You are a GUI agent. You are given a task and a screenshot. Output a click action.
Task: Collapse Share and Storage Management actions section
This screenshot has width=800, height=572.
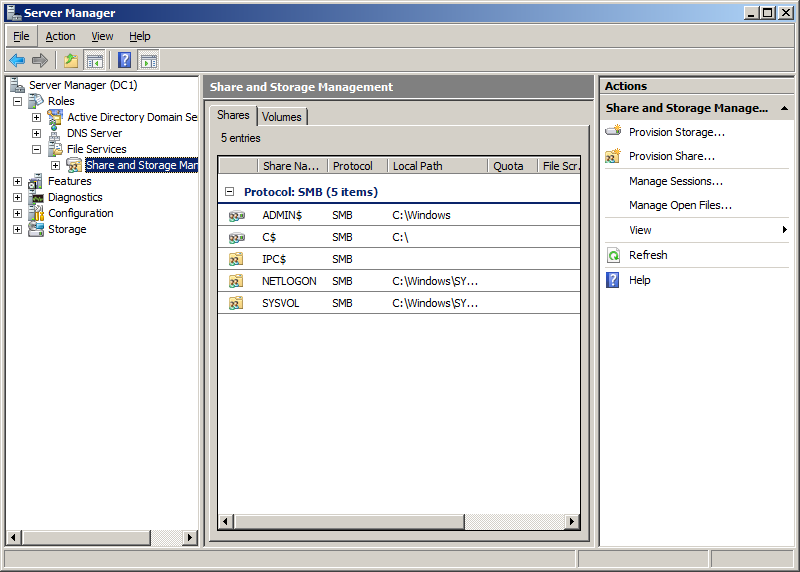pos(785,108)
